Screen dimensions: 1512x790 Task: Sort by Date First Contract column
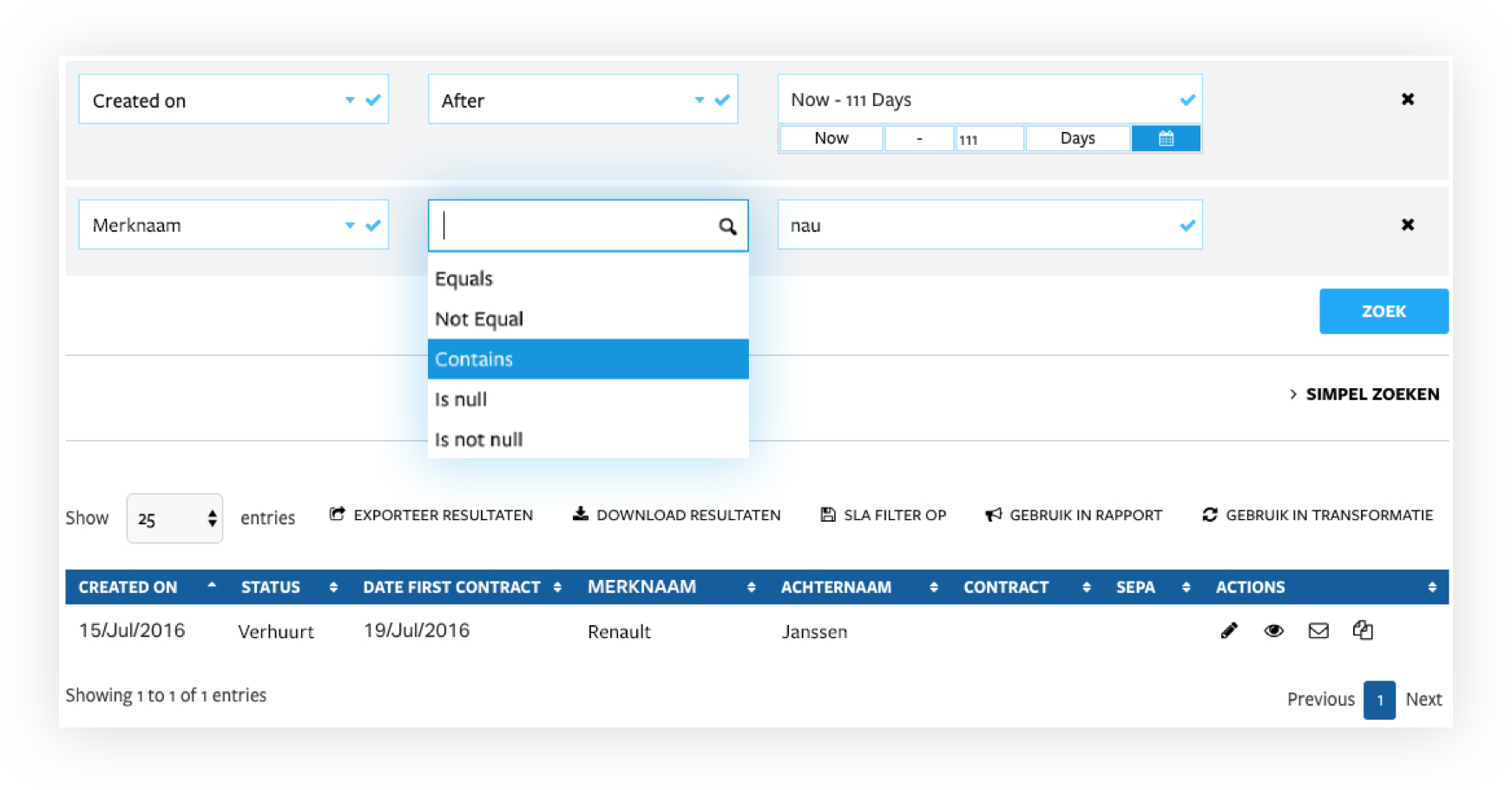point(462,587)
